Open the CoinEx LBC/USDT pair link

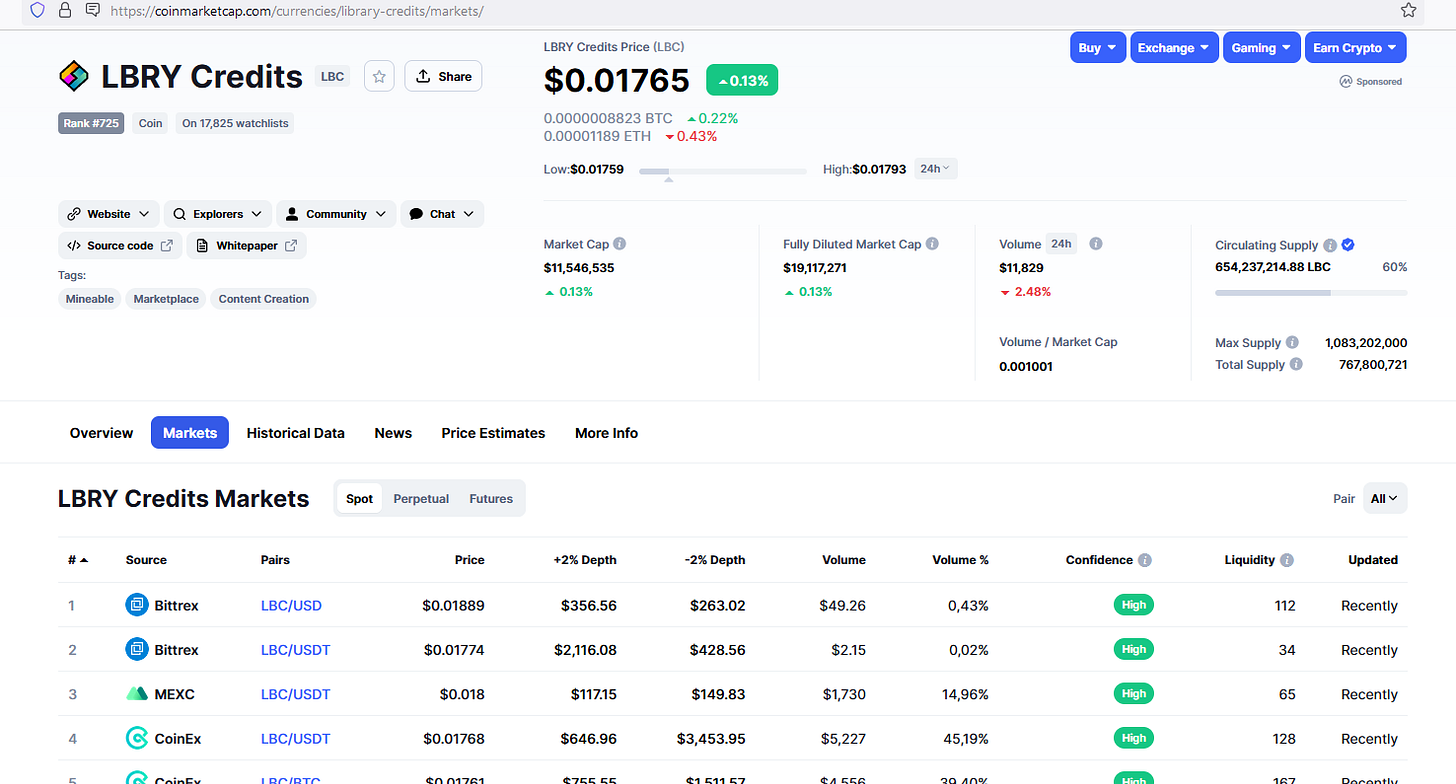[295, 739]
